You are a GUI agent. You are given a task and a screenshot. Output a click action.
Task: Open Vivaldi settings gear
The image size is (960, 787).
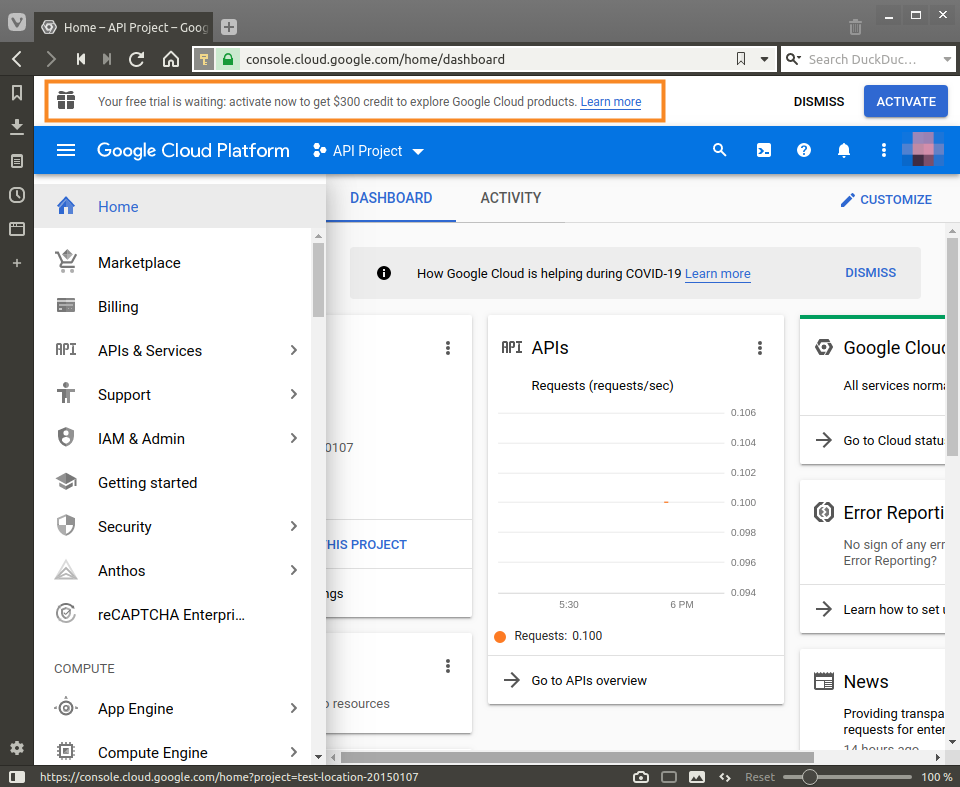point(17,748)
